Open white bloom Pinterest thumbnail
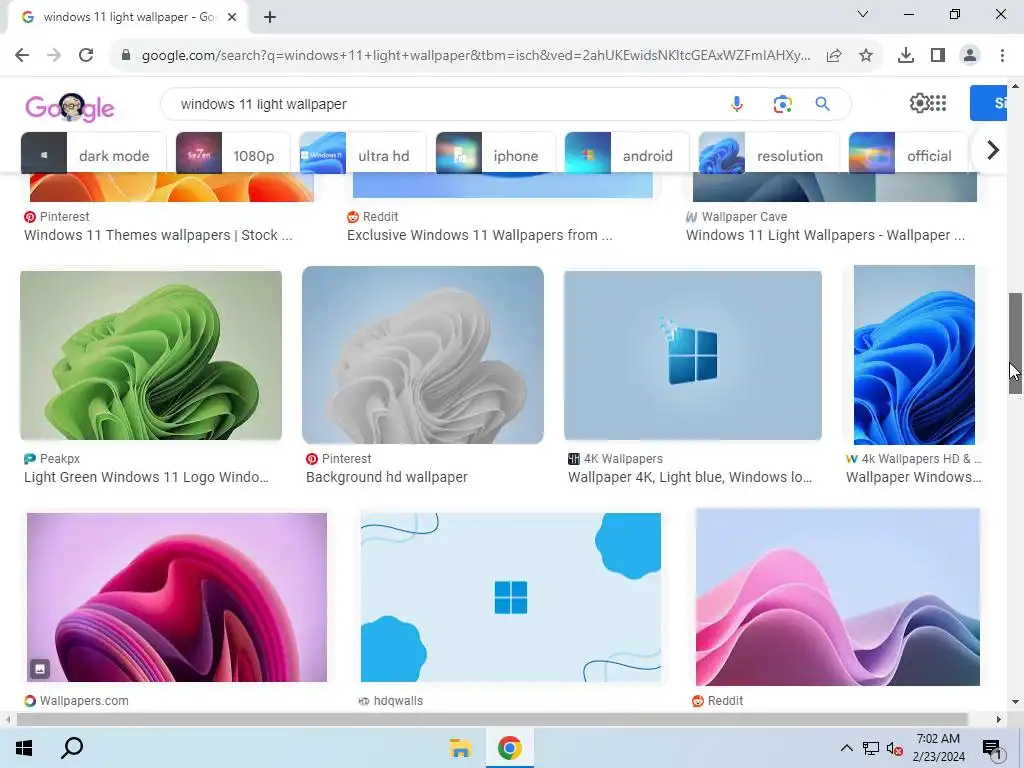The width and height of the screenshot is (1024, 768). (423, 355)
